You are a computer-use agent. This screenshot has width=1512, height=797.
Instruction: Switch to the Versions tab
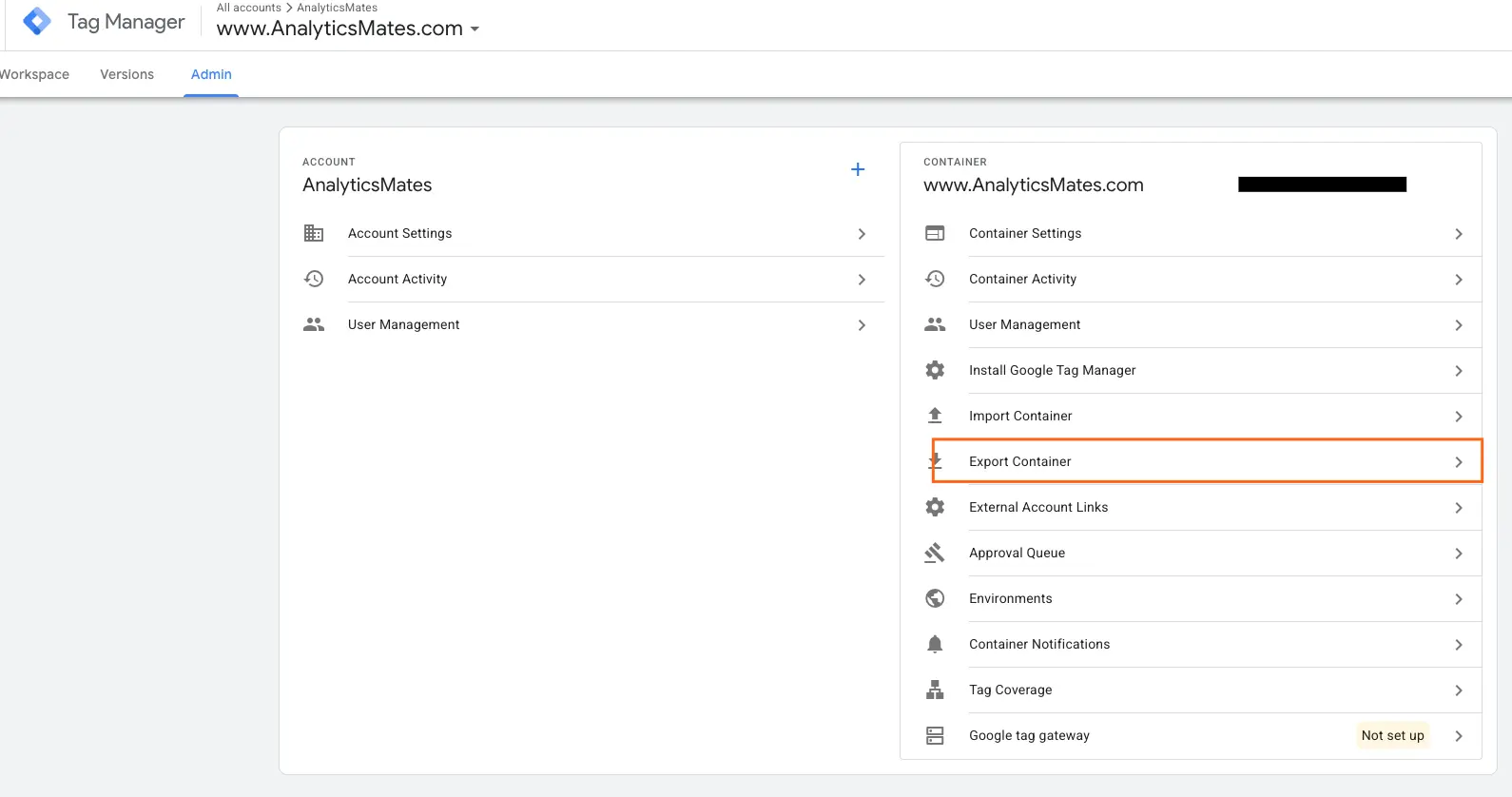tap(126, 74)
